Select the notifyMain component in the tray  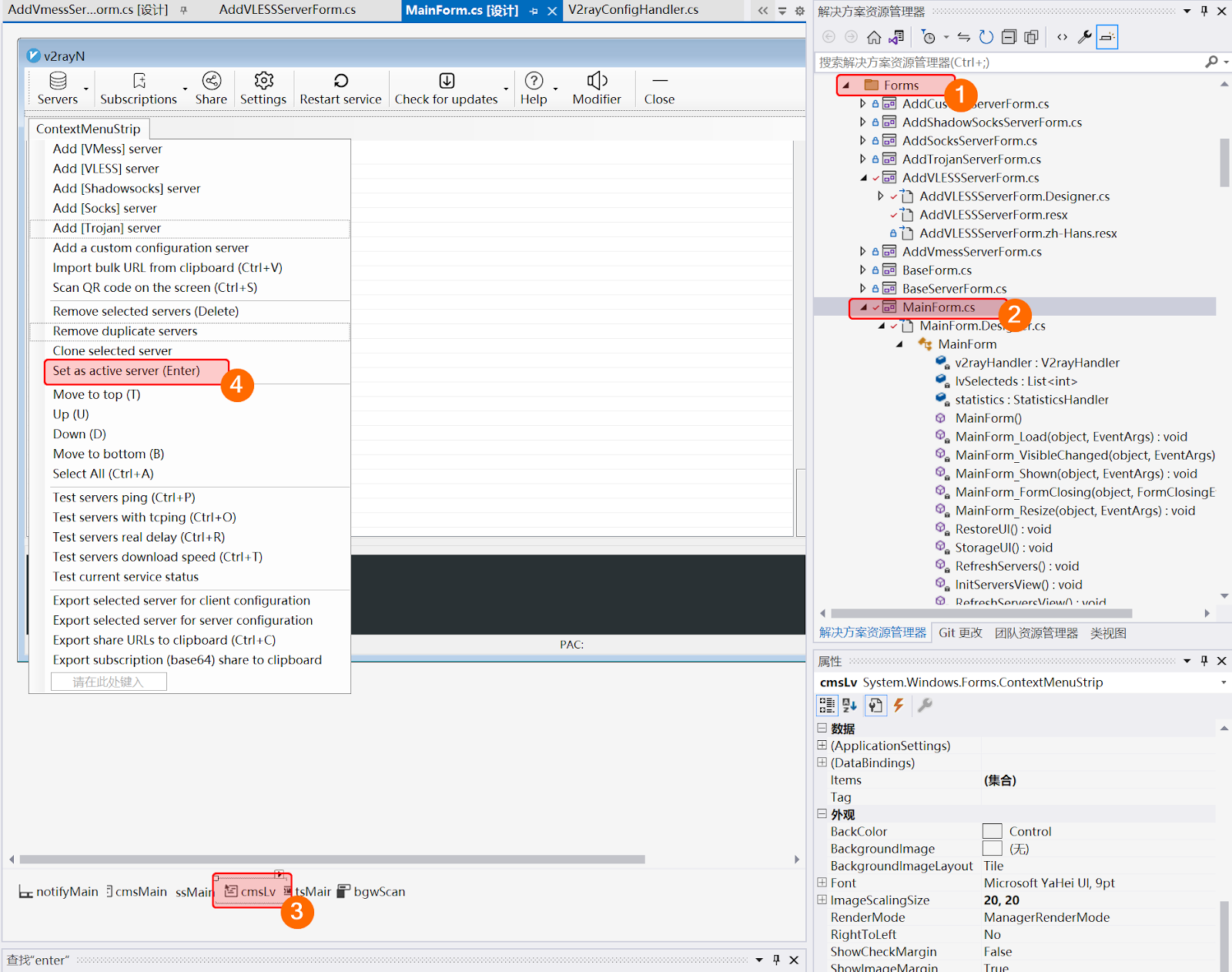coord(59,891)
